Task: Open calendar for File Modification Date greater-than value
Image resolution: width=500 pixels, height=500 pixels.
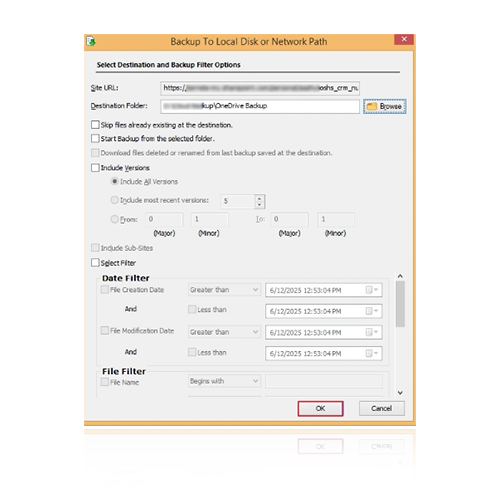Action: 372,332
